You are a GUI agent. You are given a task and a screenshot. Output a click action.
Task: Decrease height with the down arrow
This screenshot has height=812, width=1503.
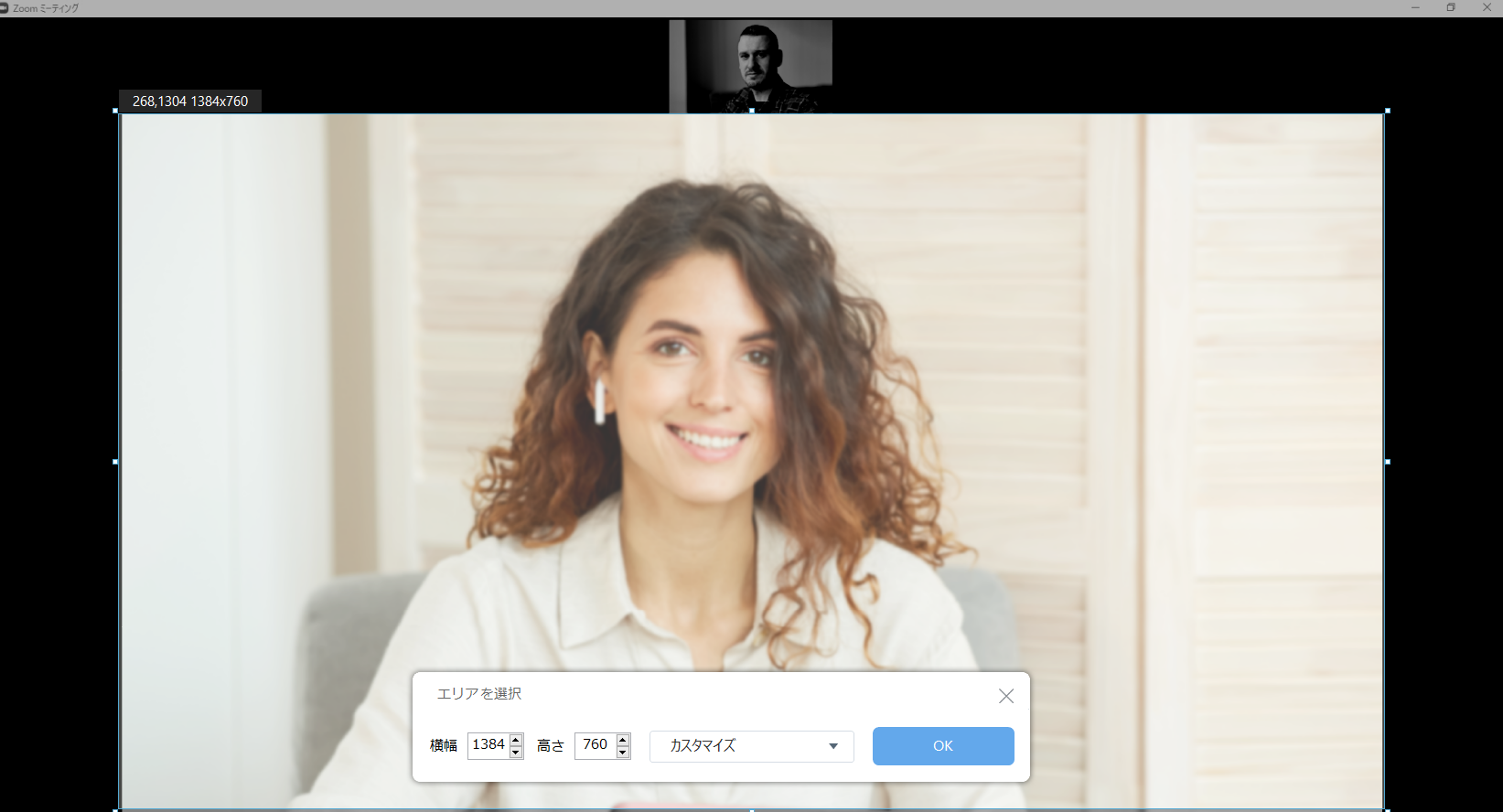coord(623,753)
